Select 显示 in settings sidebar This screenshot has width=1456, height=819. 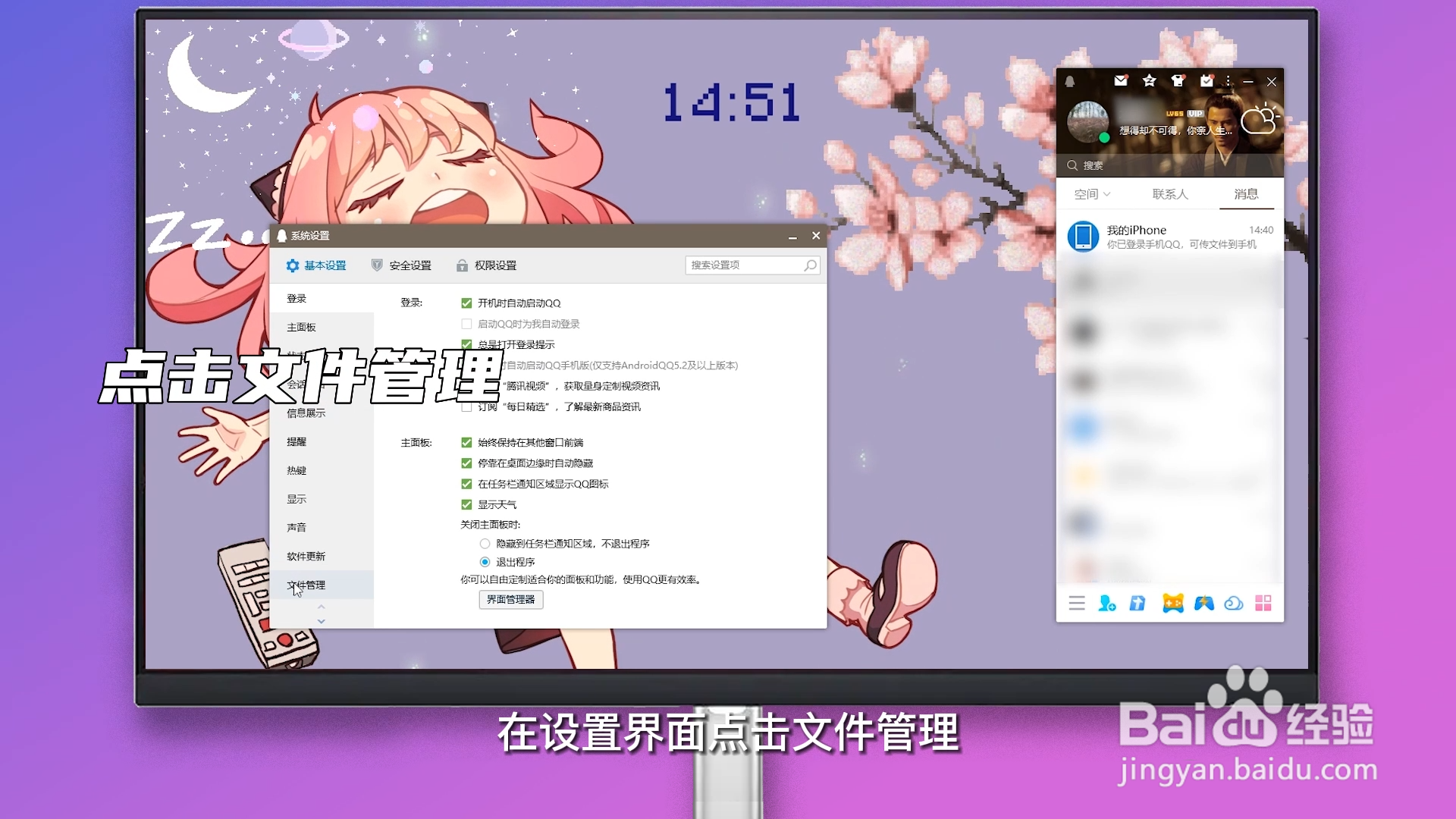(x=322, y=500)
